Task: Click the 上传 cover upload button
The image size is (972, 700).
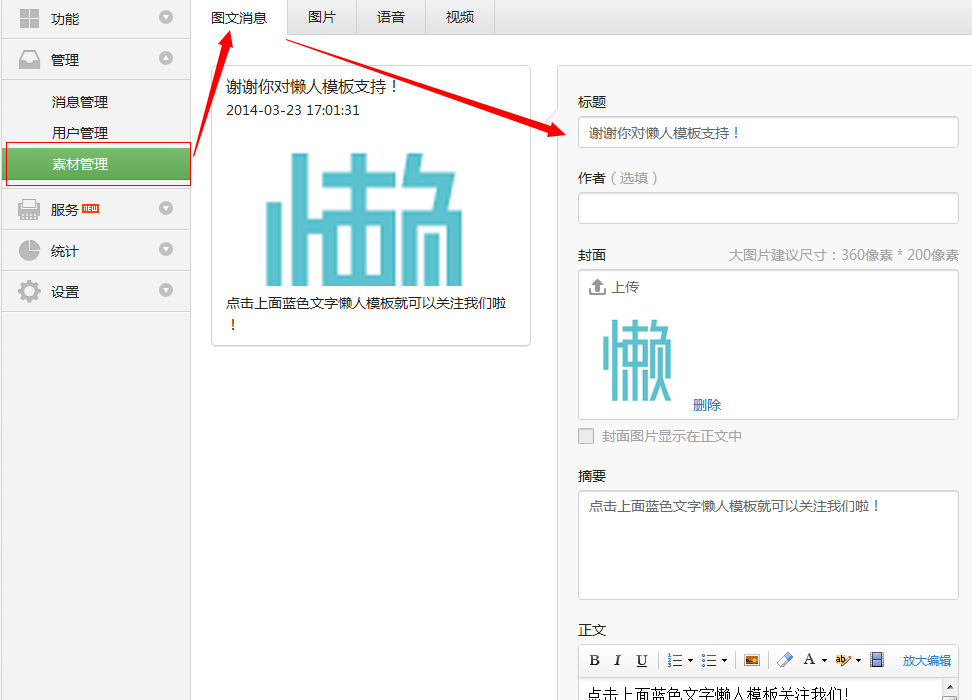Action: [614, 286]
